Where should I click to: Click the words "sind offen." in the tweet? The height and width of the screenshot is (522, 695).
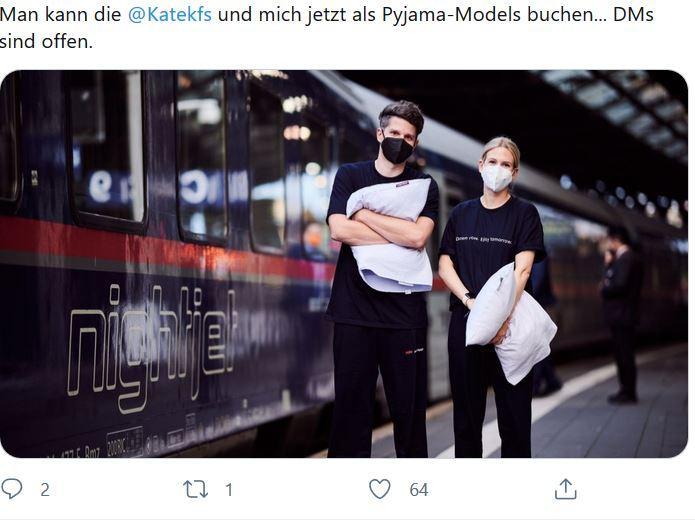pyautogui.click(x=47, y=42)
